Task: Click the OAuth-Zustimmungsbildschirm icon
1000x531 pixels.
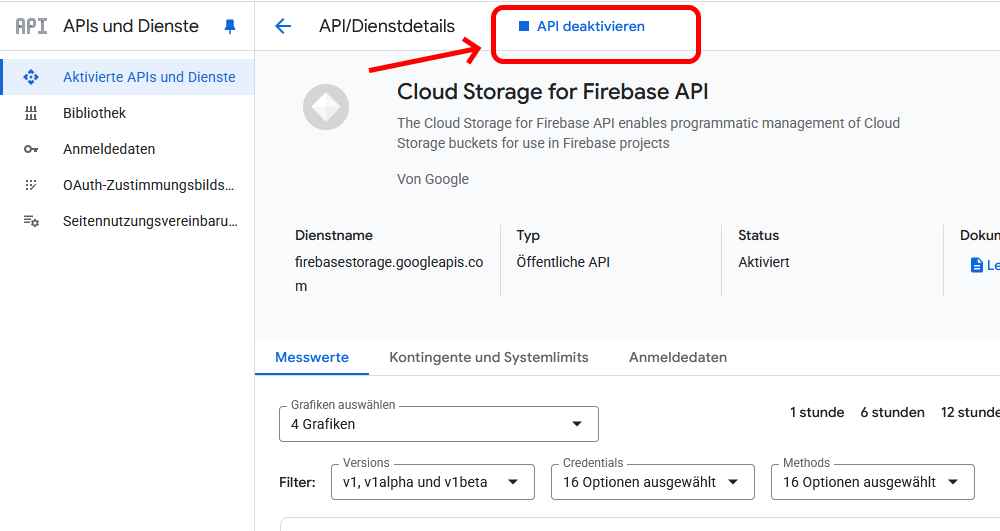Action: [31, 185]
